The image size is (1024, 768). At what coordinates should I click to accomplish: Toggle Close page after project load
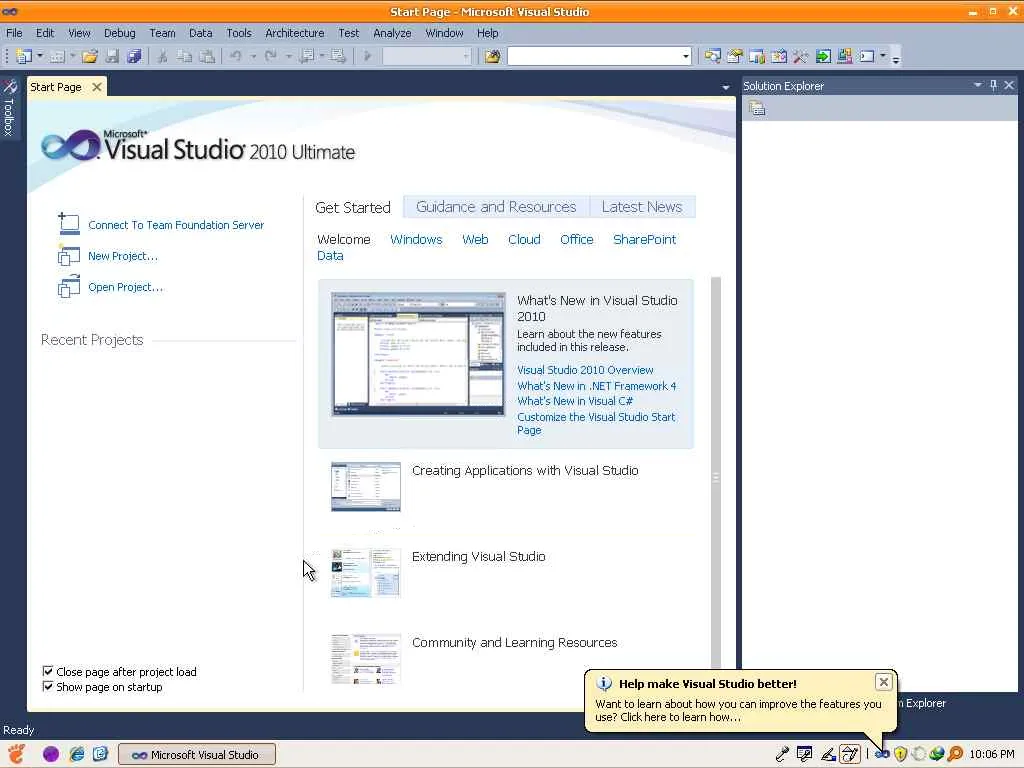click(x=48, y=671)
